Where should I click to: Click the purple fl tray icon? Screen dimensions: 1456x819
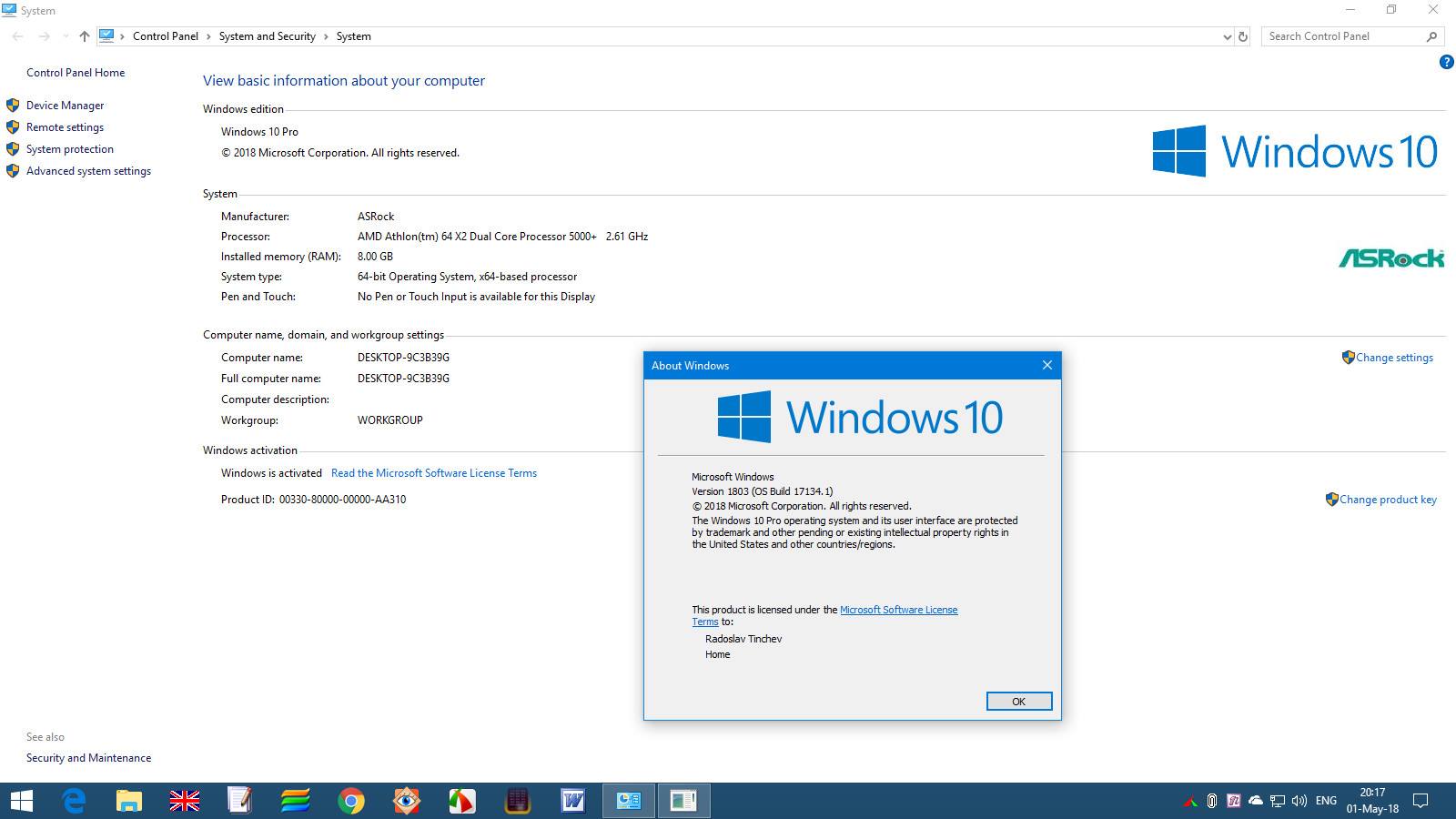(1234, 801)
